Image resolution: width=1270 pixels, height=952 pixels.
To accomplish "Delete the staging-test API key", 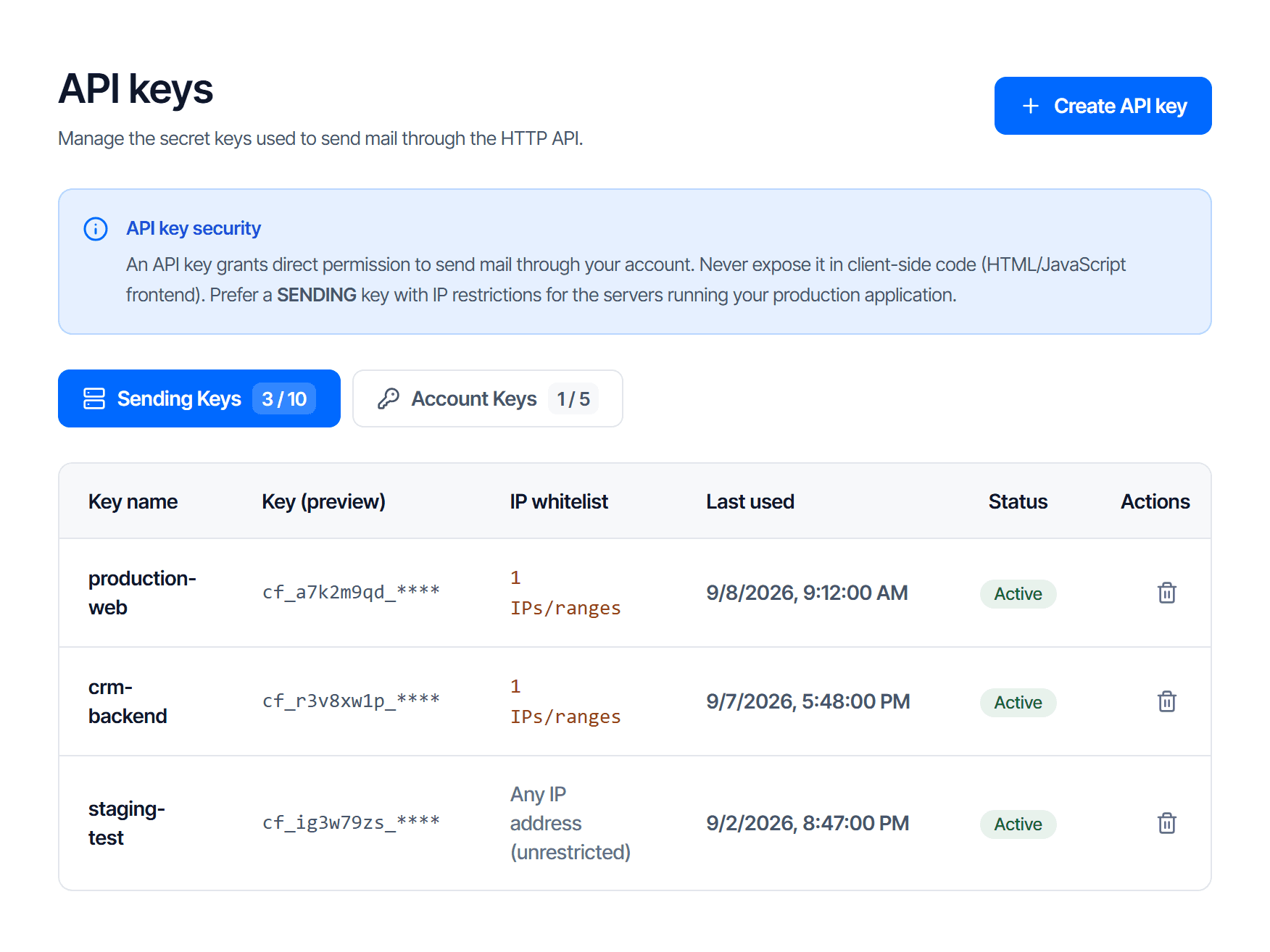I will tap(1166, 823).
